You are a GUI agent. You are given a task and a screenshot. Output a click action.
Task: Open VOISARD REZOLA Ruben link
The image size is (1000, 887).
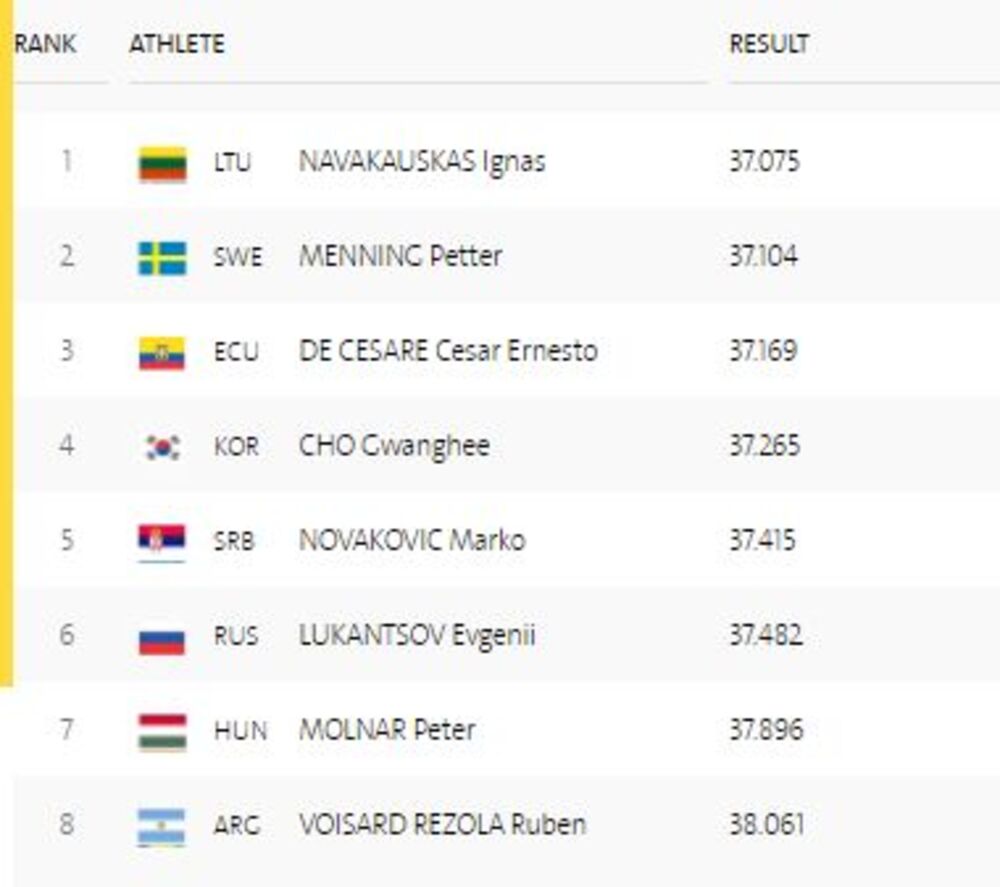click(442, 825)
